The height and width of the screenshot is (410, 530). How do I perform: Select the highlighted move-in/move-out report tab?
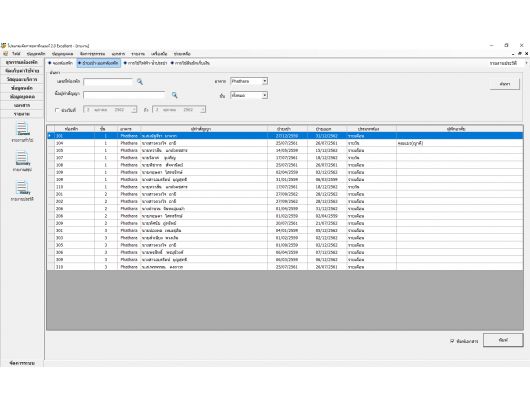click(x=99, y=63)
